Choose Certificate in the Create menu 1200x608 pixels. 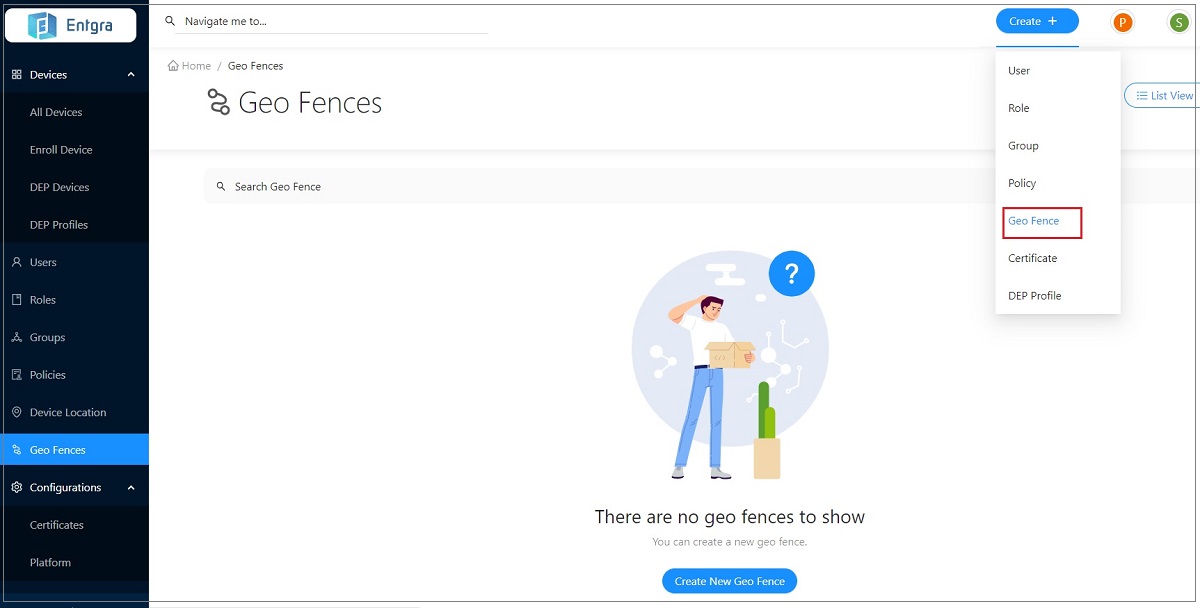(x=1032, y=258)
